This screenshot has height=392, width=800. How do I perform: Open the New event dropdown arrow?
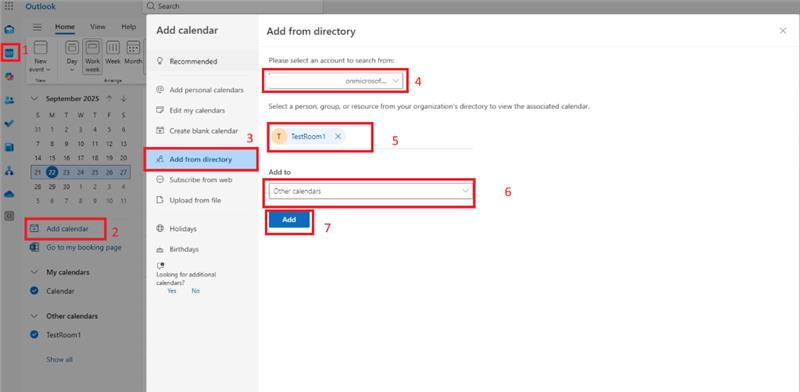[48, 69]
